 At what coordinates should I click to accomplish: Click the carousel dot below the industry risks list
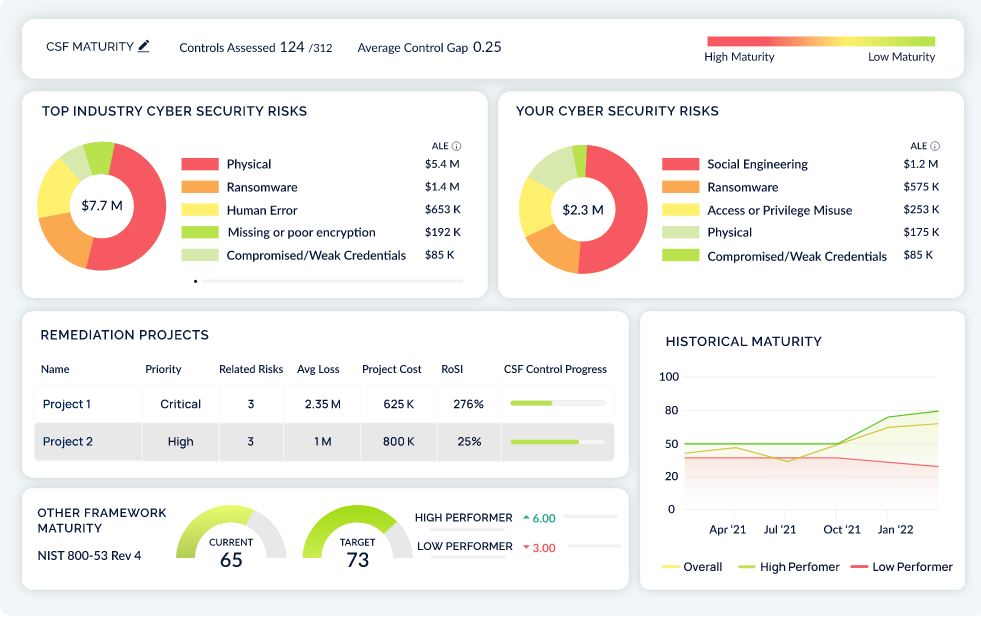pos(195,282)
